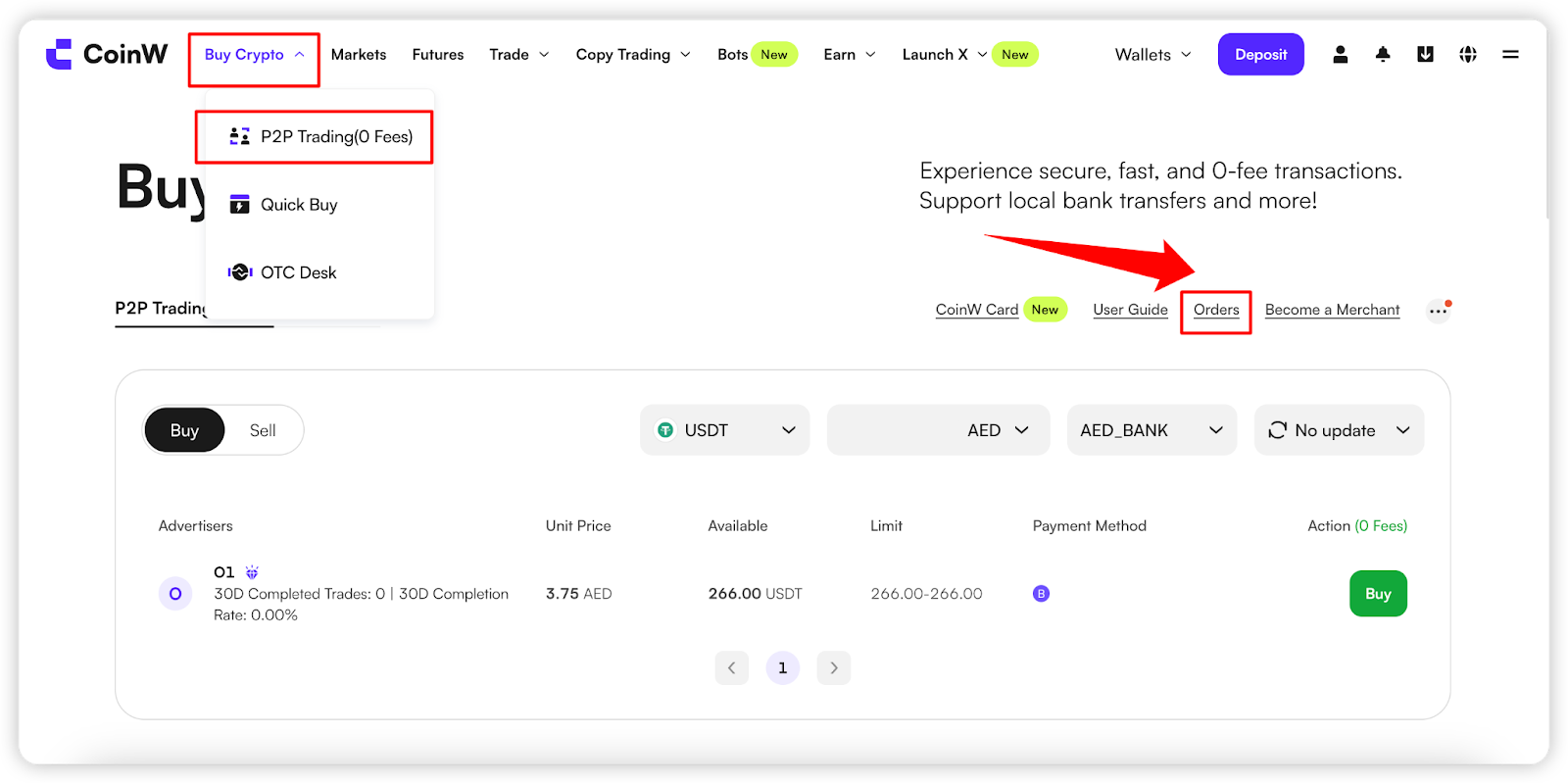Expand the Trade dropdown

(x=519, y=55)
